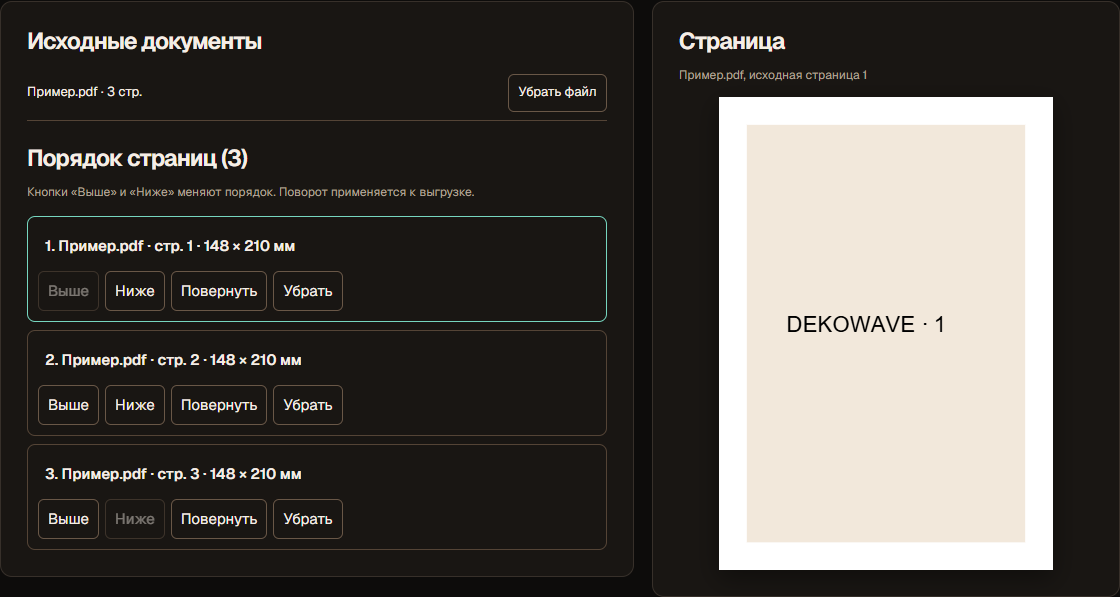Screen dimensions: 1120x597
Task: Rotate page 1 using 'Повернуть'
Action: click(219, 291)
